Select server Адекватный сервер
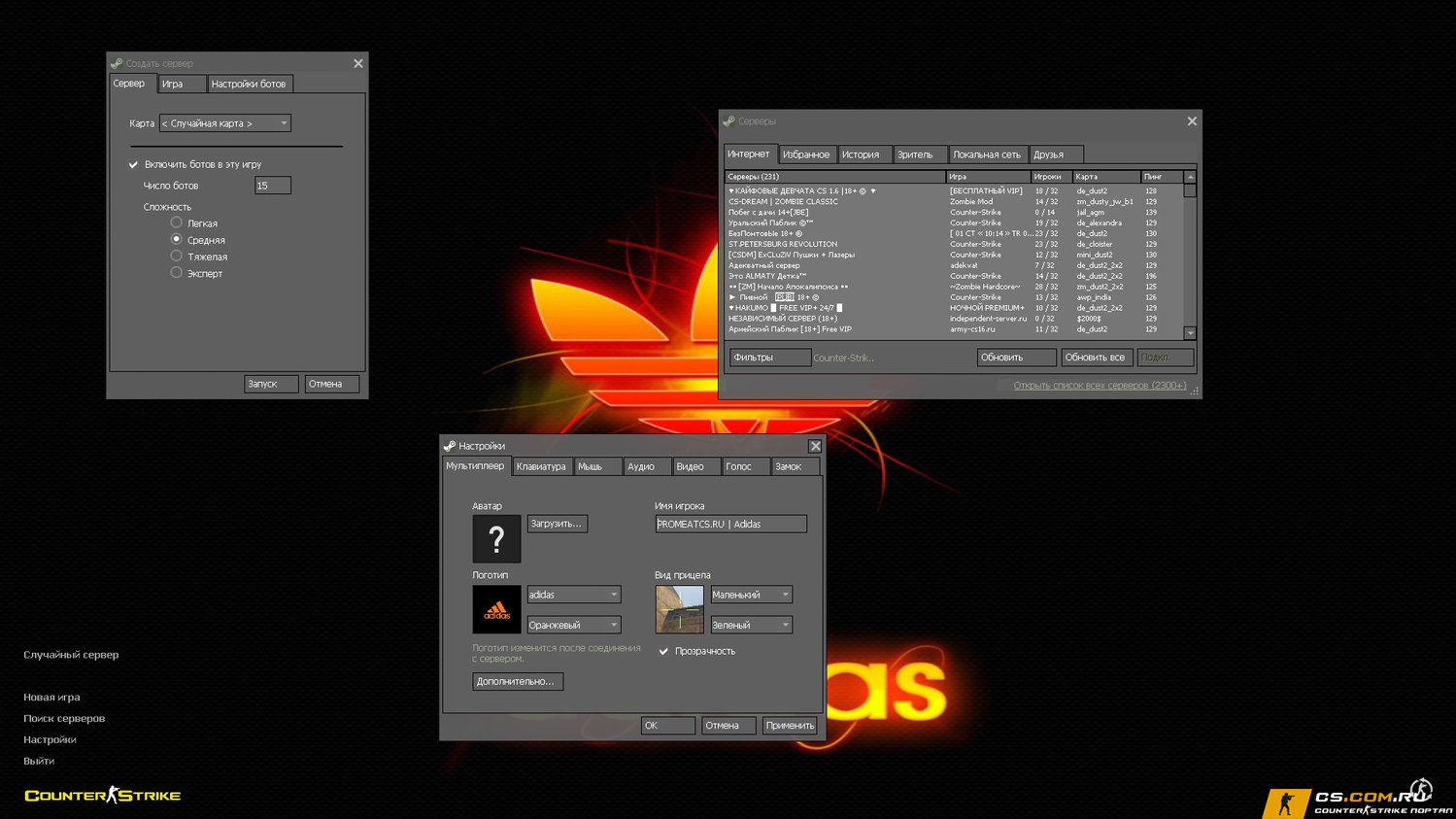Viewport: 1456px width, 819px height. (x=954, y=265)
